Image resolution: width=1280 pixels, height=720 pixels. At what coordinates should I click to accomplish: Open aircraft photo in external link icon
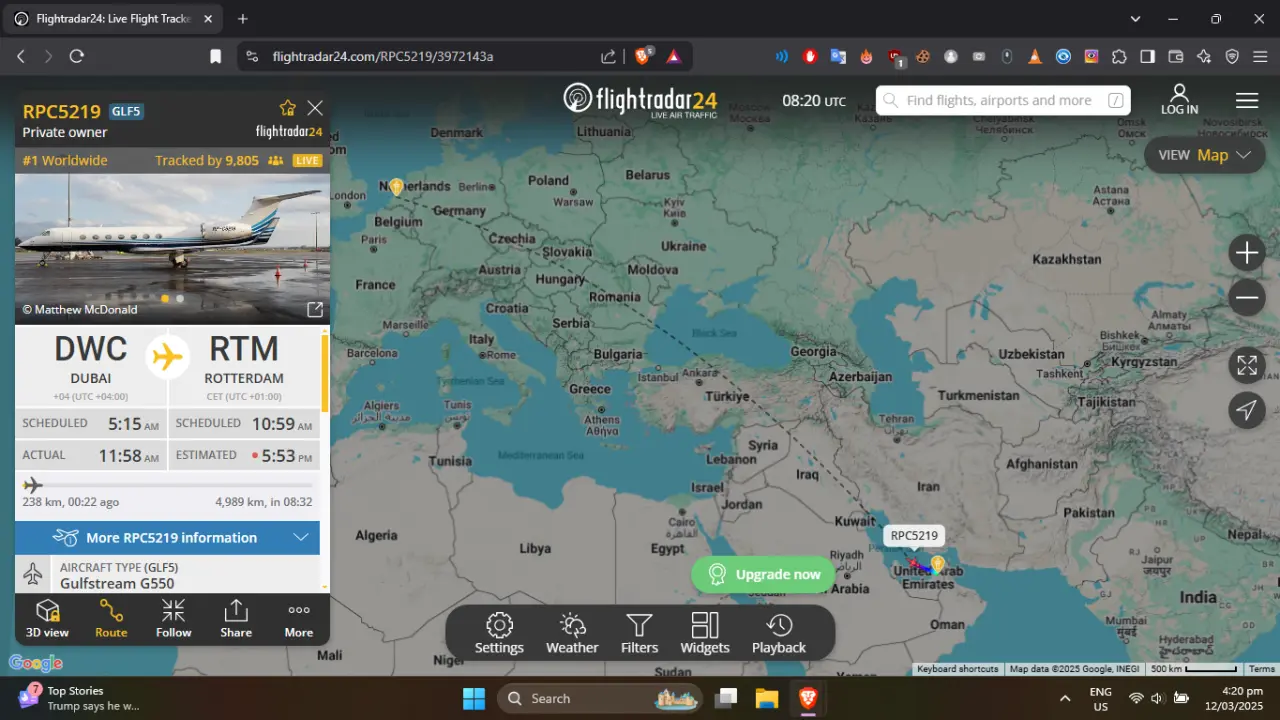click(314, 309)
